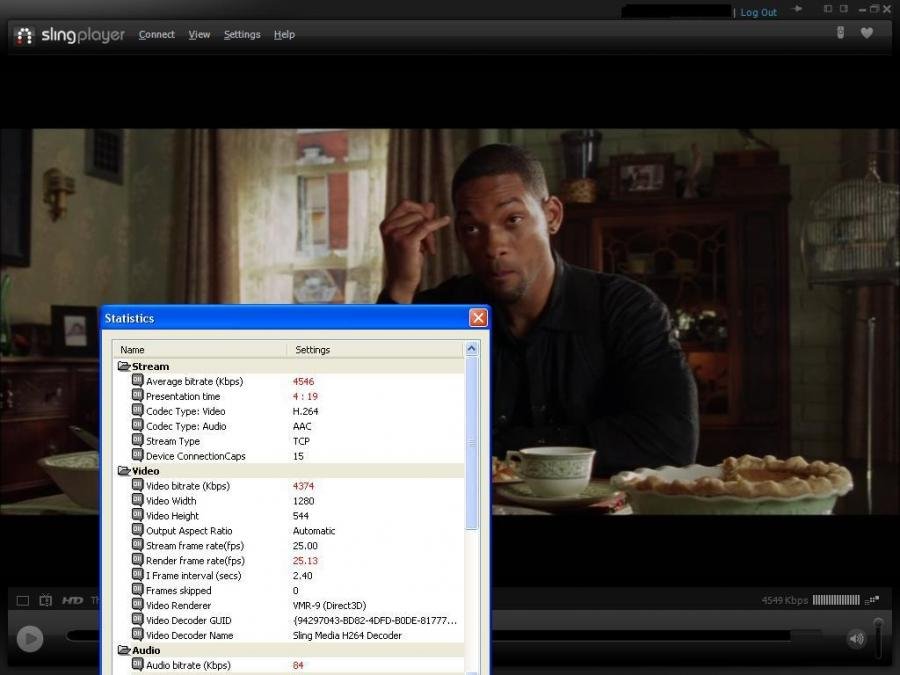The height and width of the screenshot is (675, 900).
Task: Open the Settings menu
Action: tap(242, 35)
